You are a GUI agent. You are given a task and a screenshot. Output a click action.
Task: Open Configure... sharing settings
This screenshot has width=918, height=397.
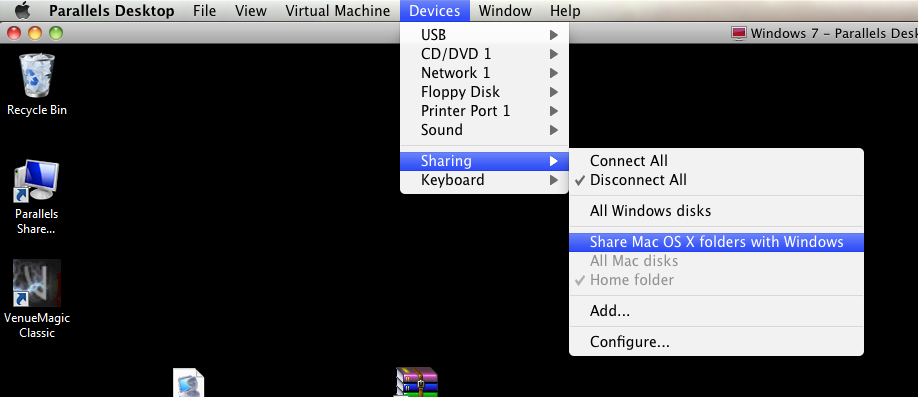click(717, 341)
